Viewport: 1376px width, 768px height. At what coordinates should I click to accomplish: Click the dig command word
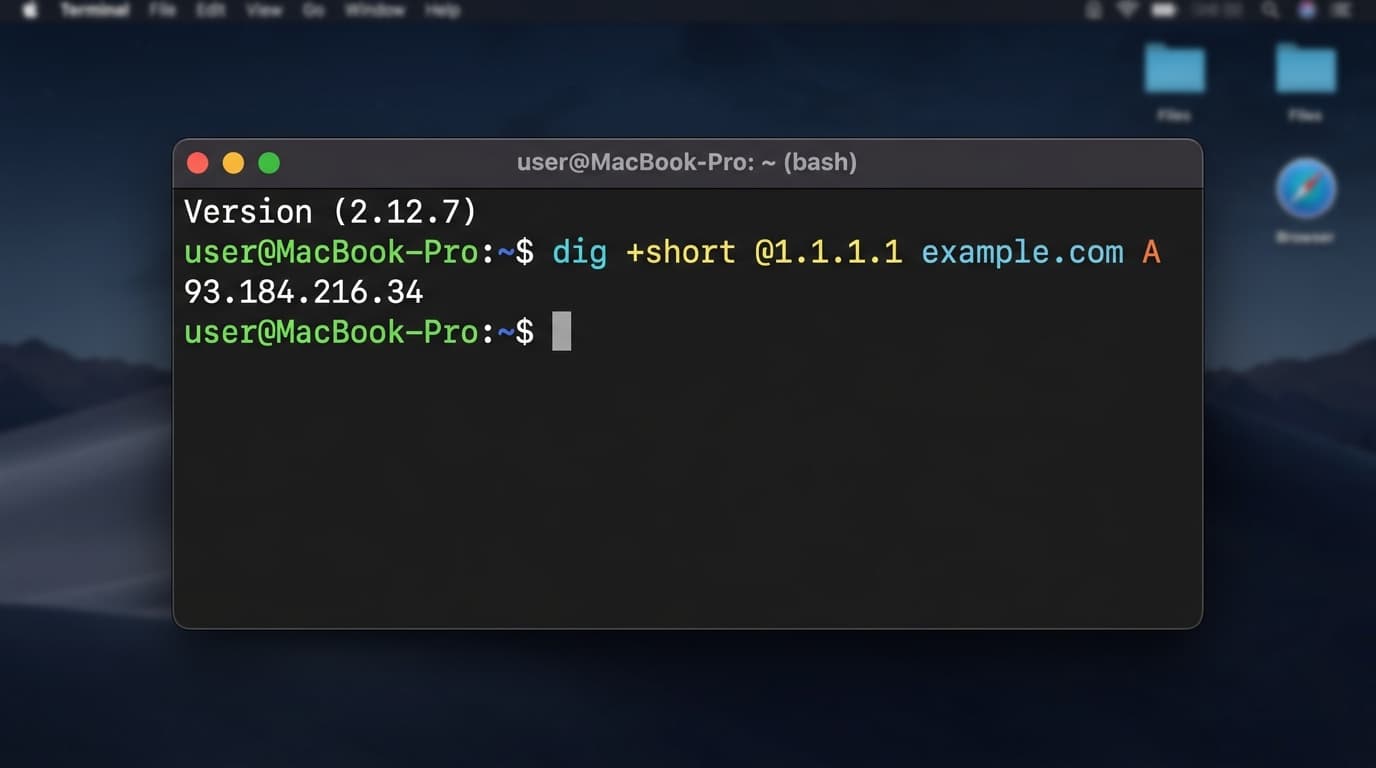[x=580, y=252]
